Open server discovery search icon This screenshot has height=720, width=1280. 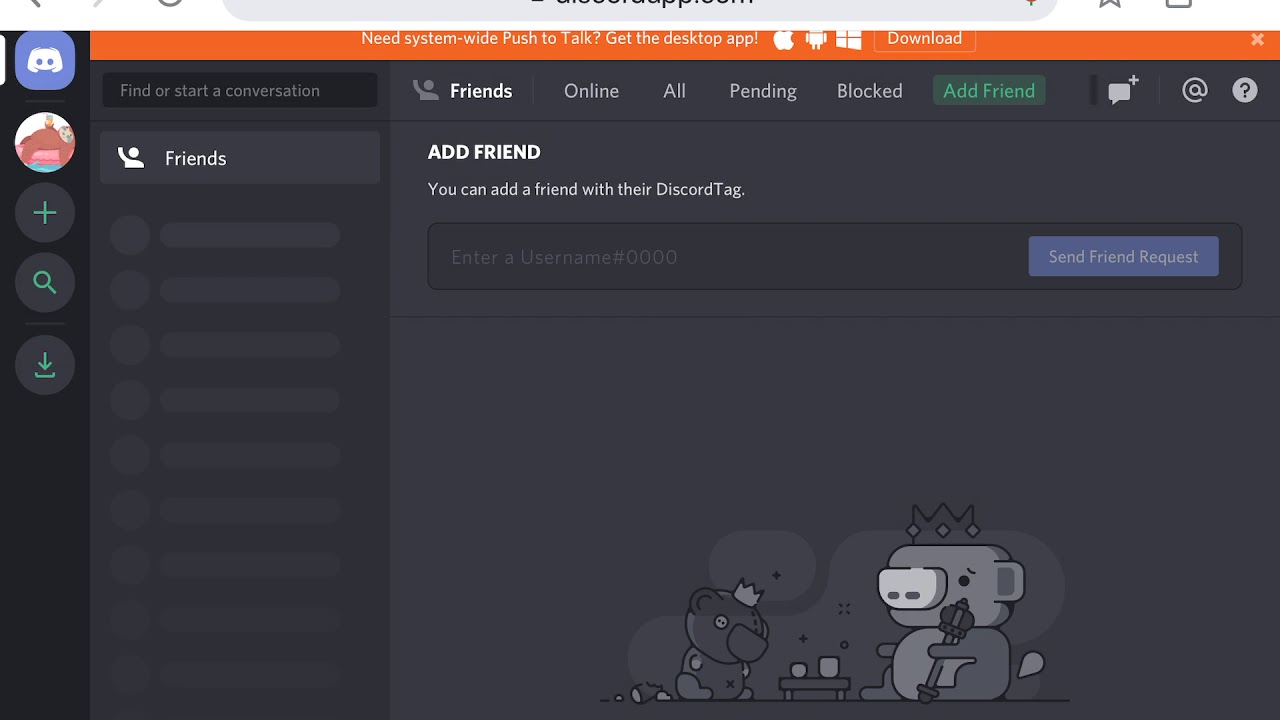[x=45, y=283]
